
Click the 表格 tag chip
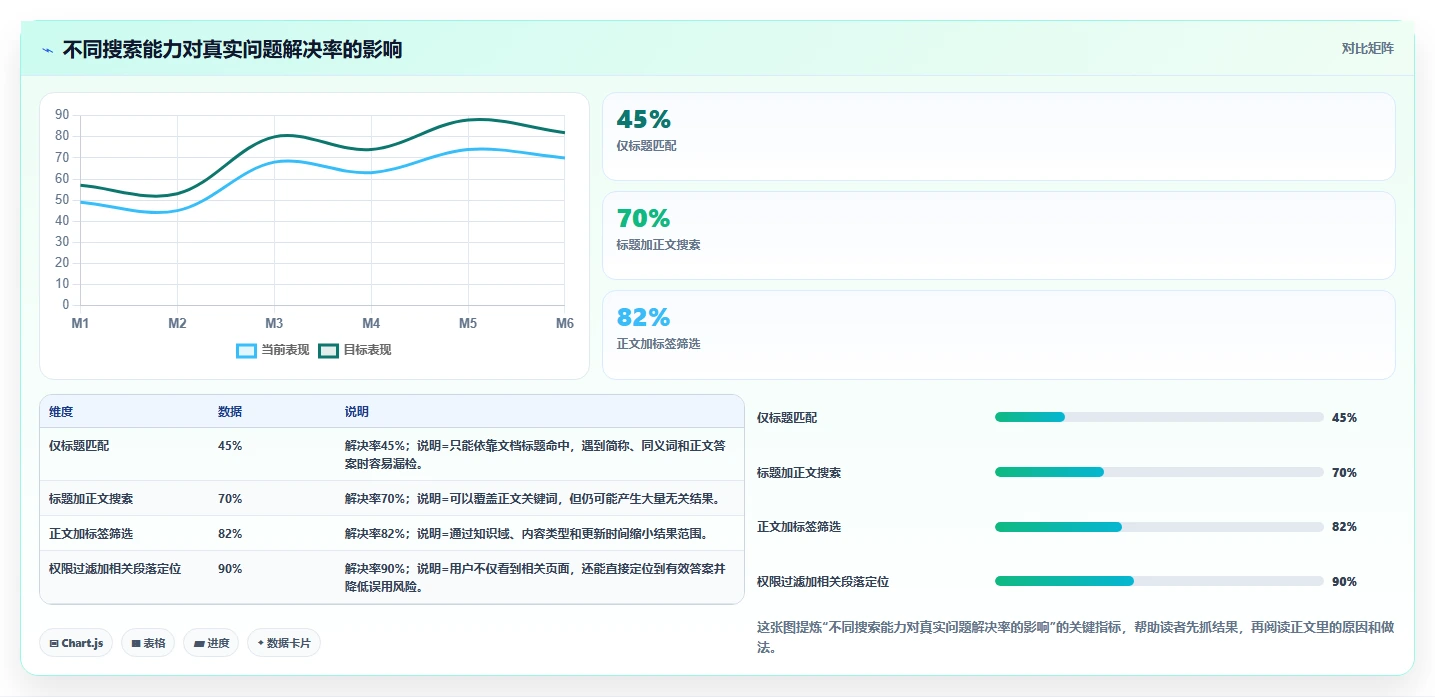pyautogui.click(x=148, y=643)
